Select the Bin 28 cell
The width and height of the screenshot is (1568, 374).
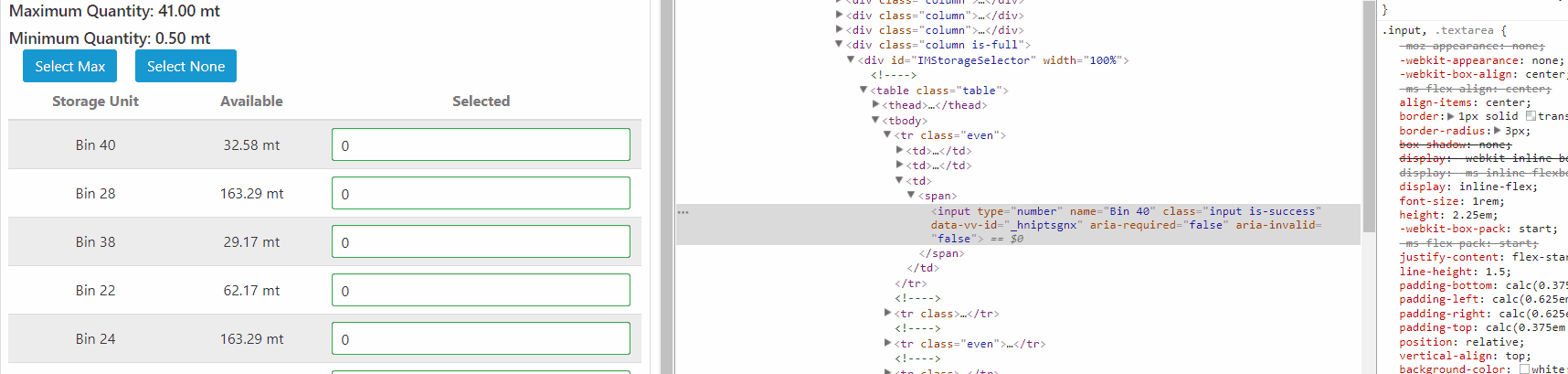pos(95,193)
